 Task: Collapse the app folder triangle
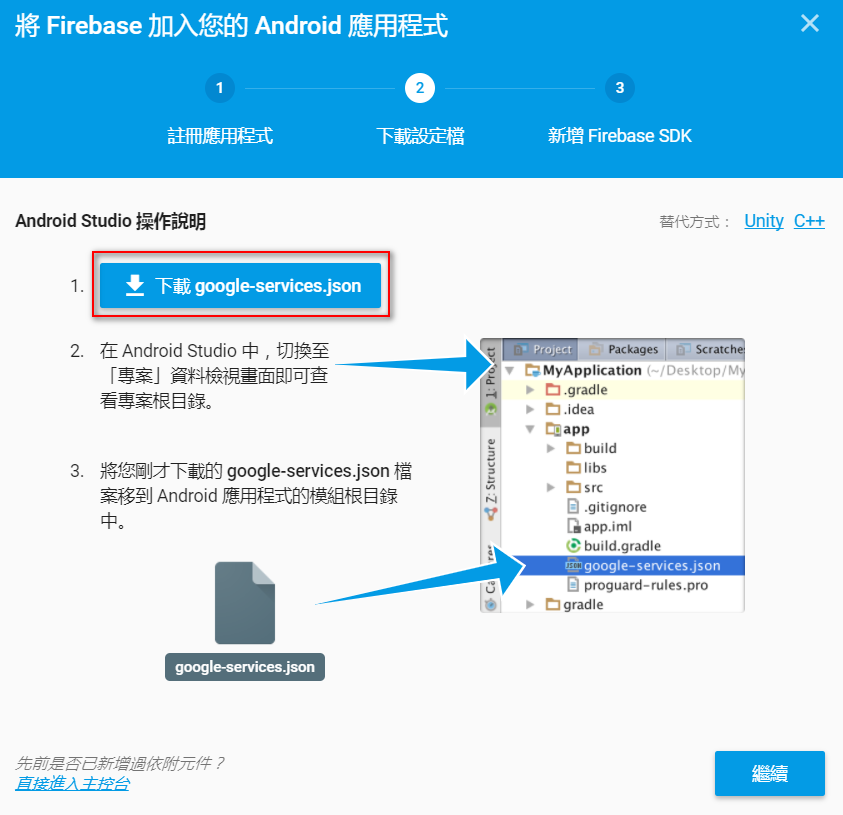pos(530,429)
